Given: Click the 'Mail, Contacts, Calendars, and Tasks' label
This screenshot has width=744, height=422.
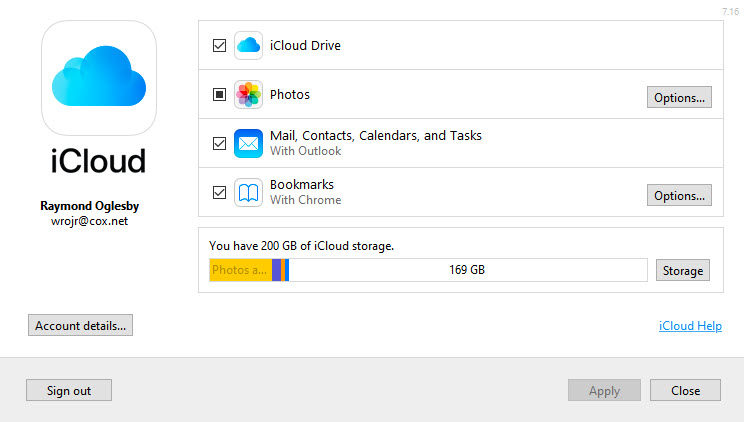Looking at the screenshot, I should click(x=376, y=136).
